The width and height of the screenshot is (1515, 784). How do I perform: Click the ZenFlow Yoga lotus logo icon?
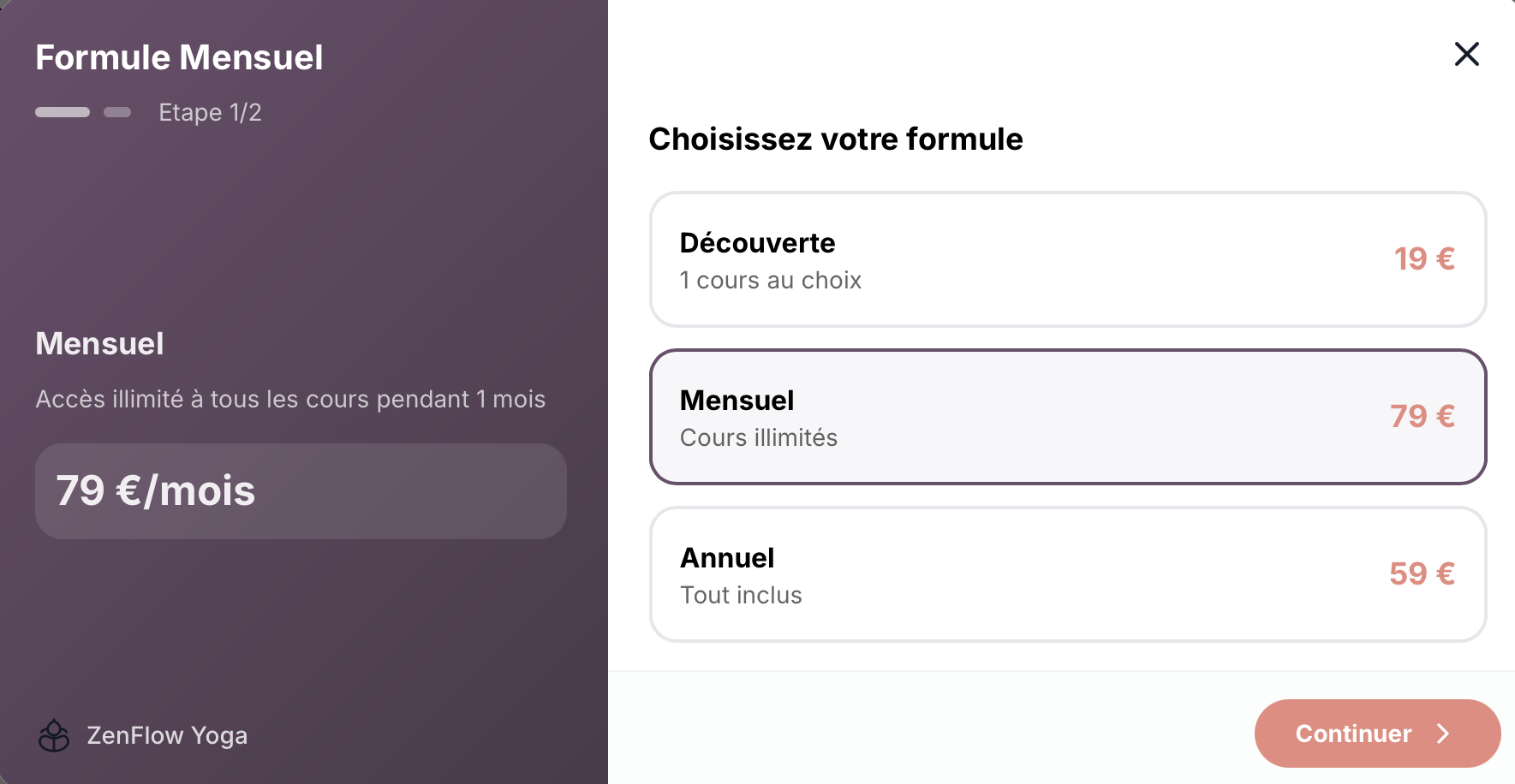[54, 735]
